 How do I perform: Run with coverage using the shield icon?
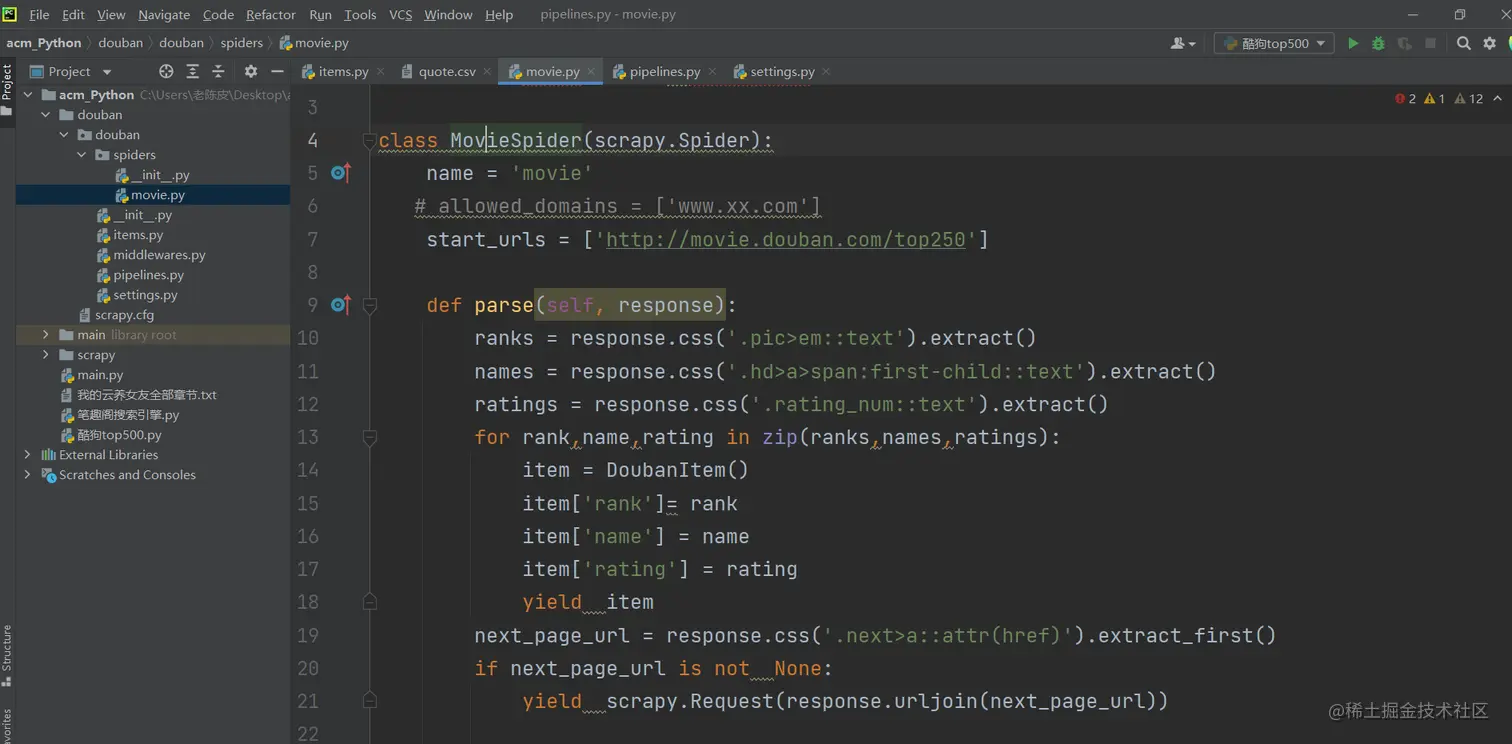click(x=1404, y=43)
